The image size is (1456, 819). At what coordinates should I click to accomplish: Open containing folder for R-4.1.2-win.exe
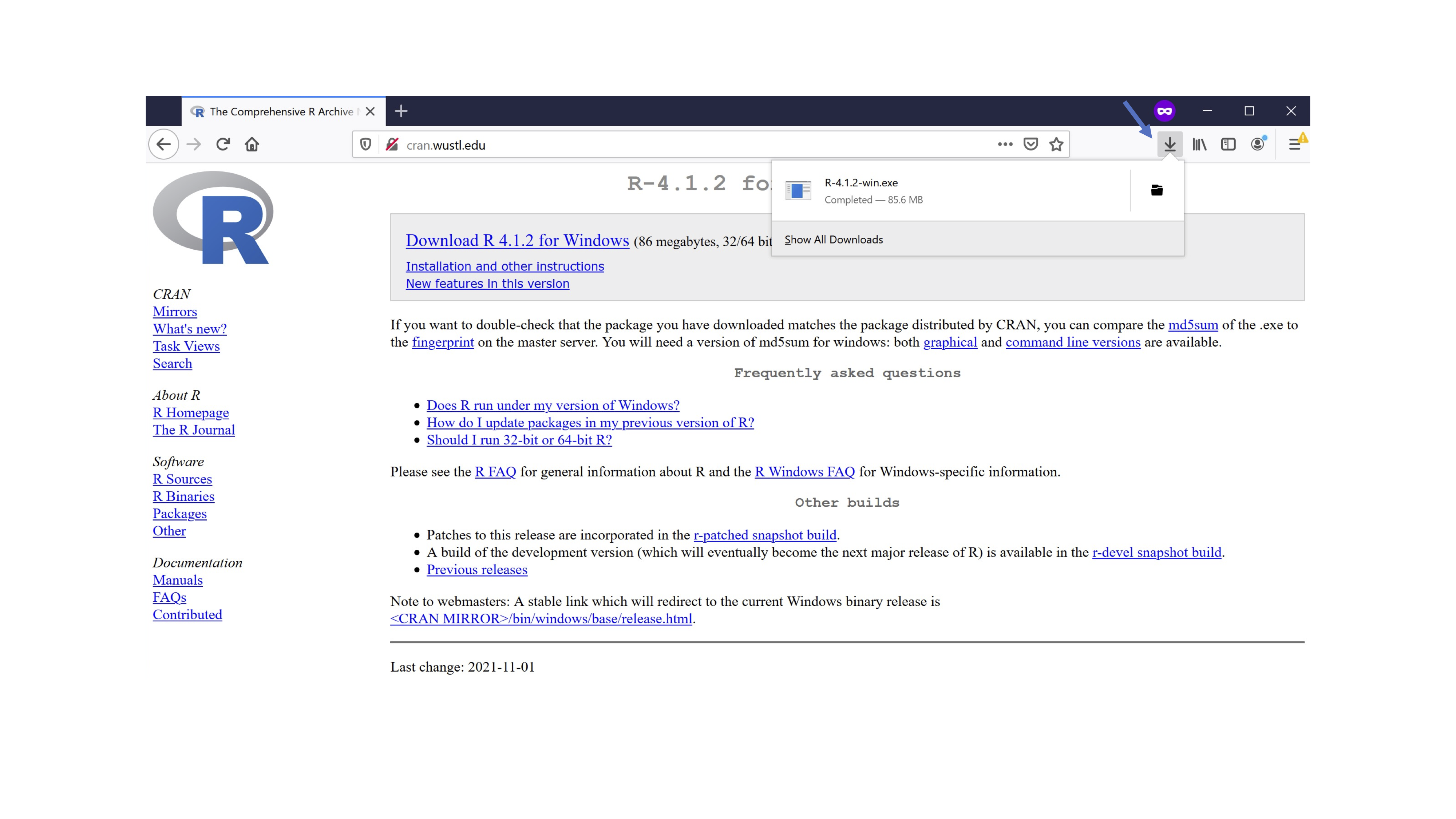coord(1156,190)
